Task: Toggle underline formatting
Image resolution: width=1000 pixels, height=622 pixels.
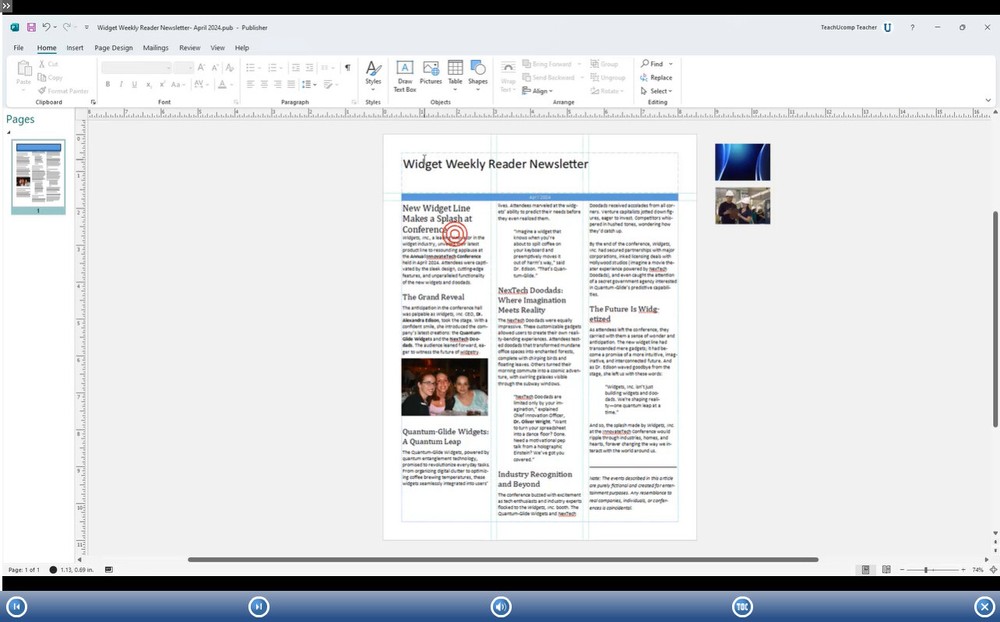Action: tap(133, 84)
